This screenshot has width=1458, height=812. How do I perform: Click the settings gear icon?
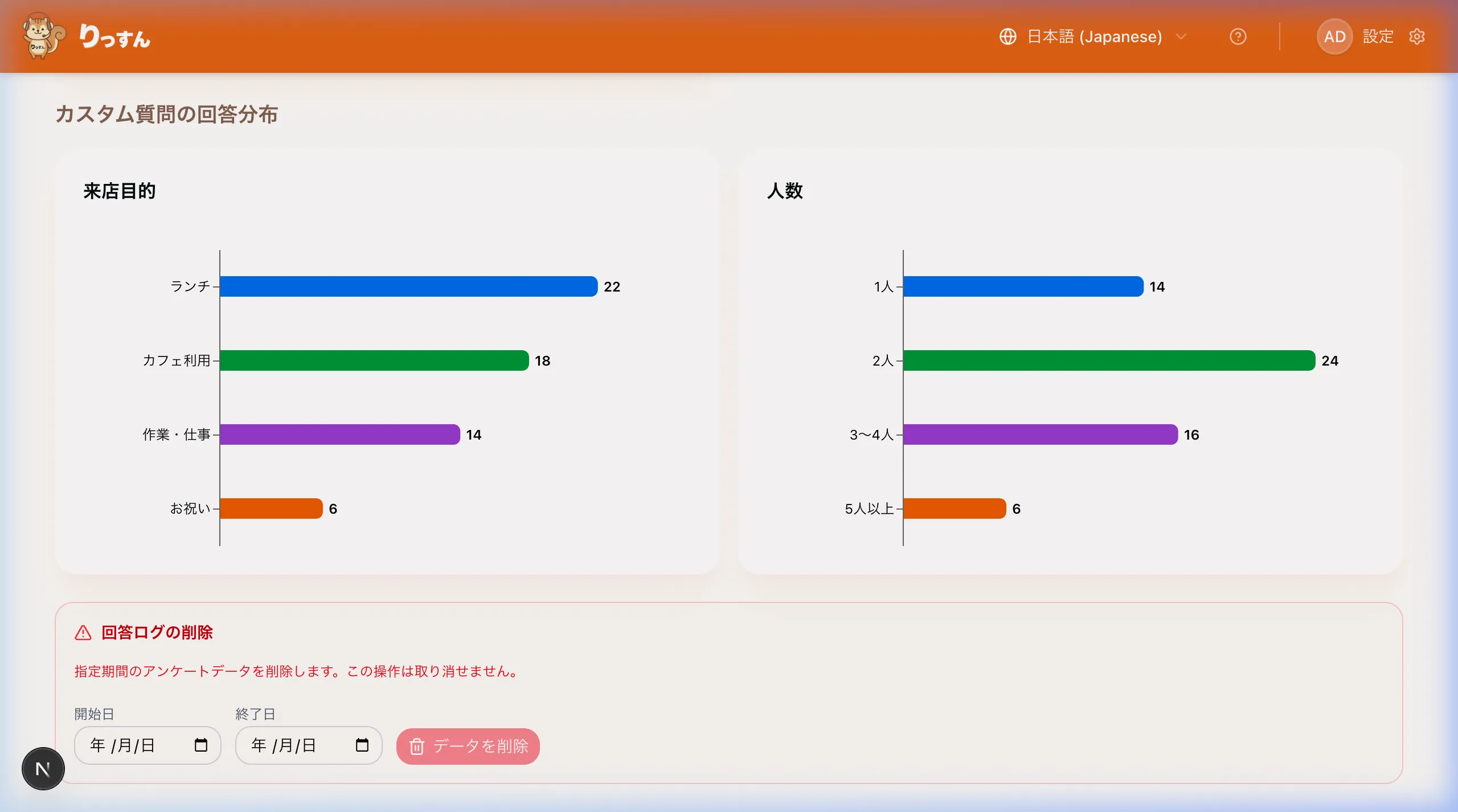point(1416,36)
